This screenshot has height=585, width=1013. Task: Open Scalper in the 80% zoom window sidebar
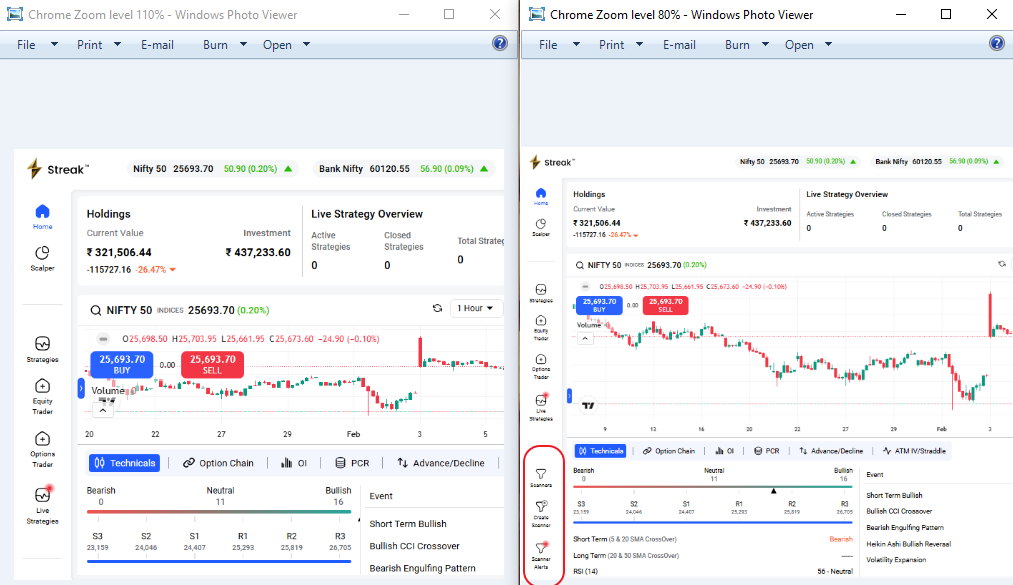[541, 225]
